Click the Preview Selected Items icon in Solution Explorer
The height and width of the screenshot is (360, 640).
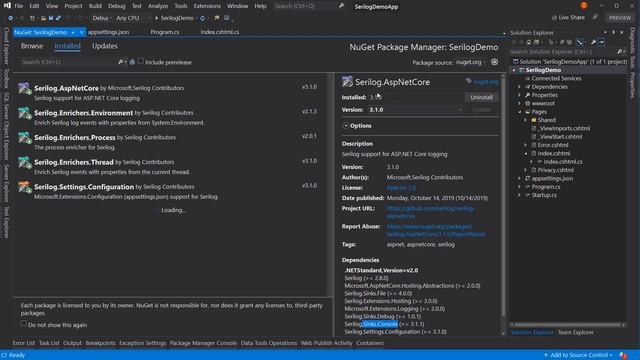coord(601,42)
